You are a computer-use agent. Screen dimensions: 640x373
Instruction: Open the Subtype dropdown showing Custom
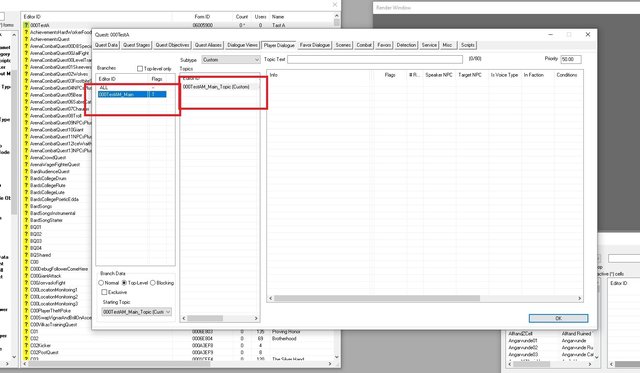231,60
